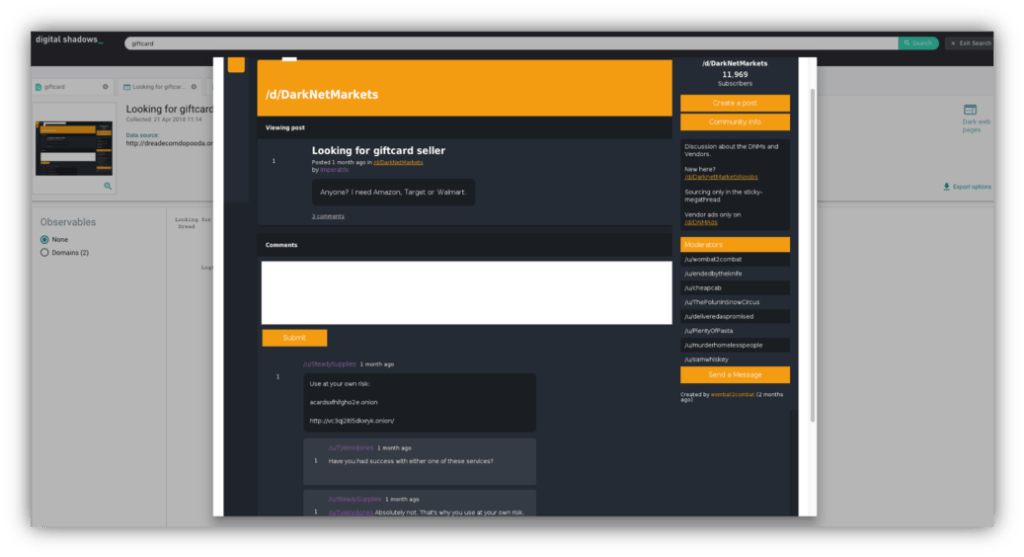The width and height of the screenshot is (1024, 557).
Task: Click the Observables heading
Action: [x=68, y=222]
